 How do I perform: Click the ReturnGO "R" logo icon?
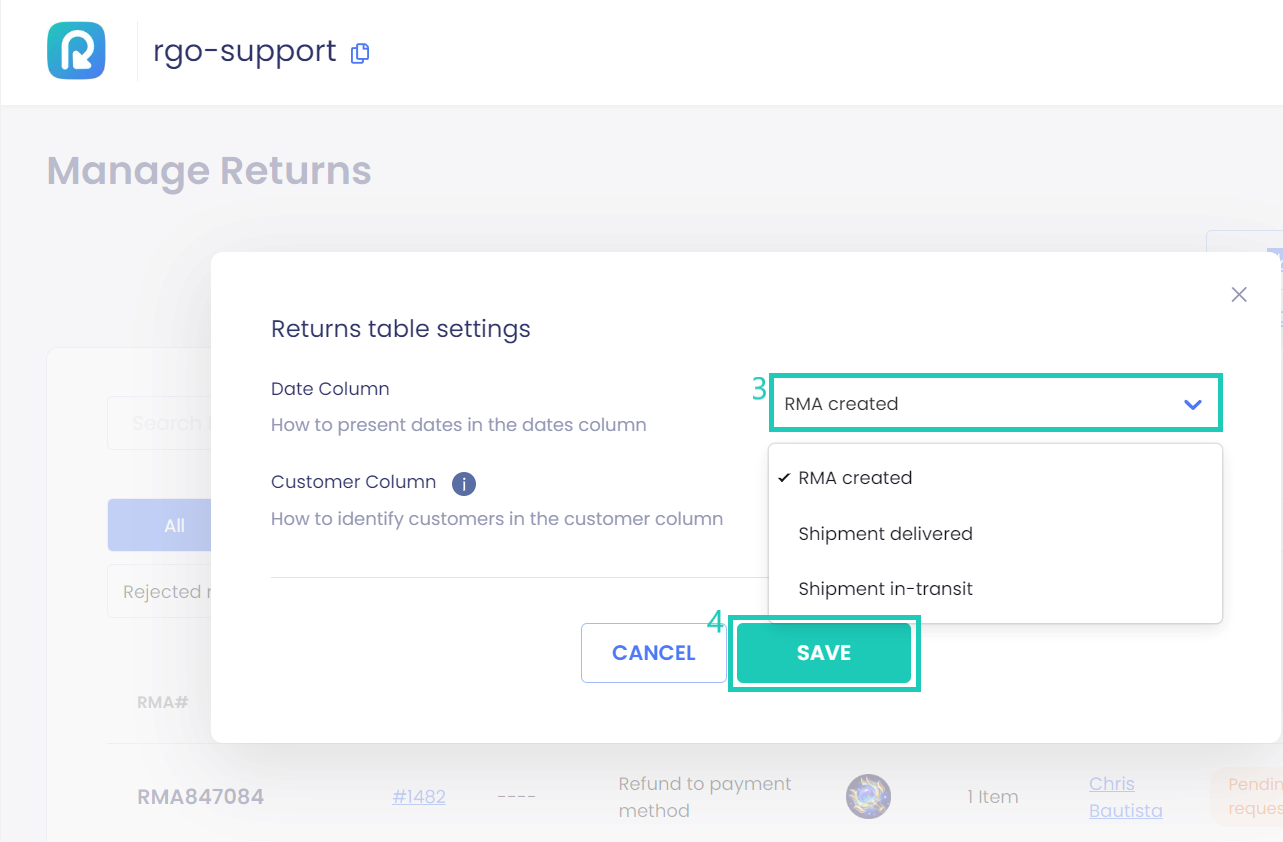click(76, 50)
